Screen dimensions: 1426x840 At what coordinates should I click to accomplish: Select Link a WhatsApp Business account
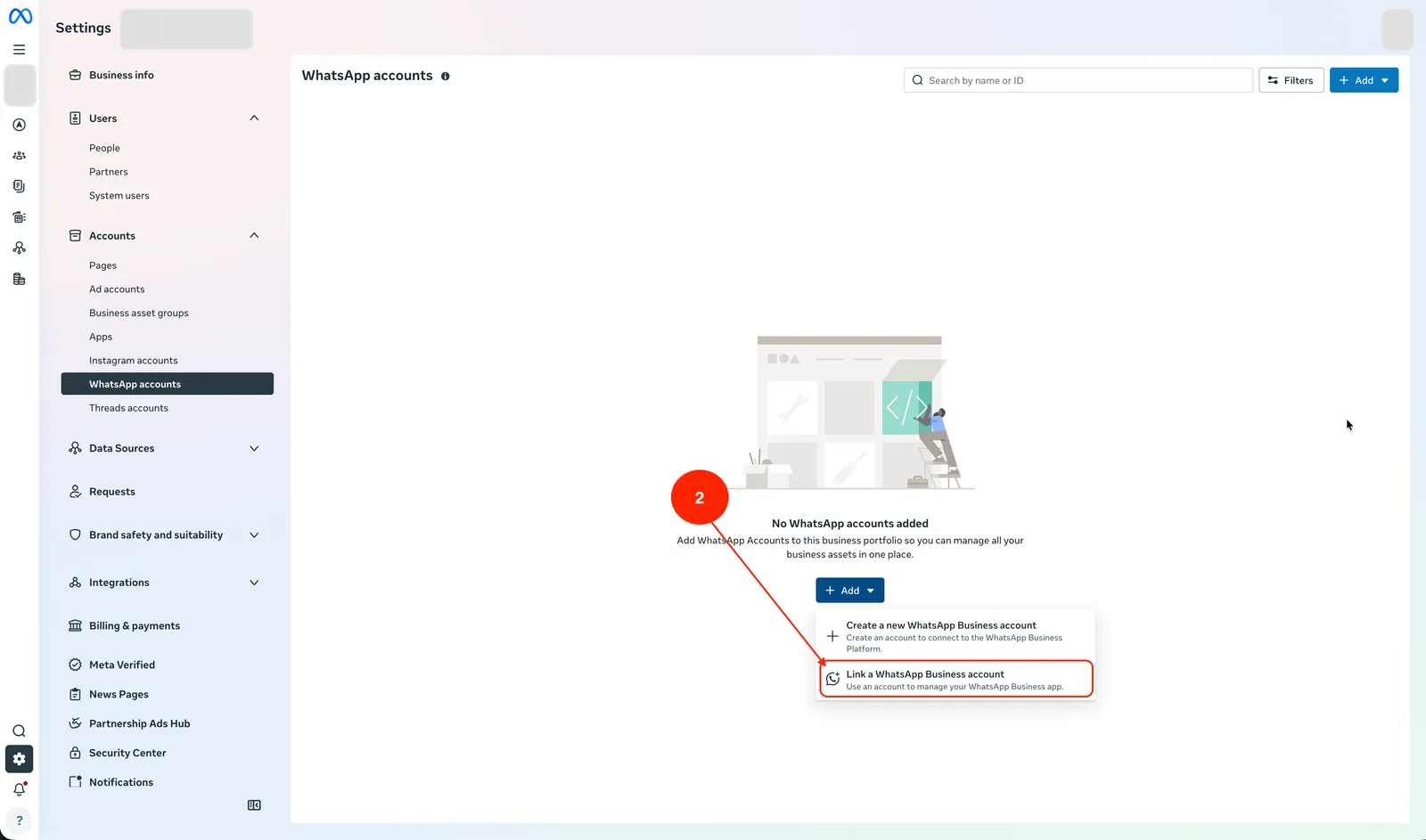point(955,679)
